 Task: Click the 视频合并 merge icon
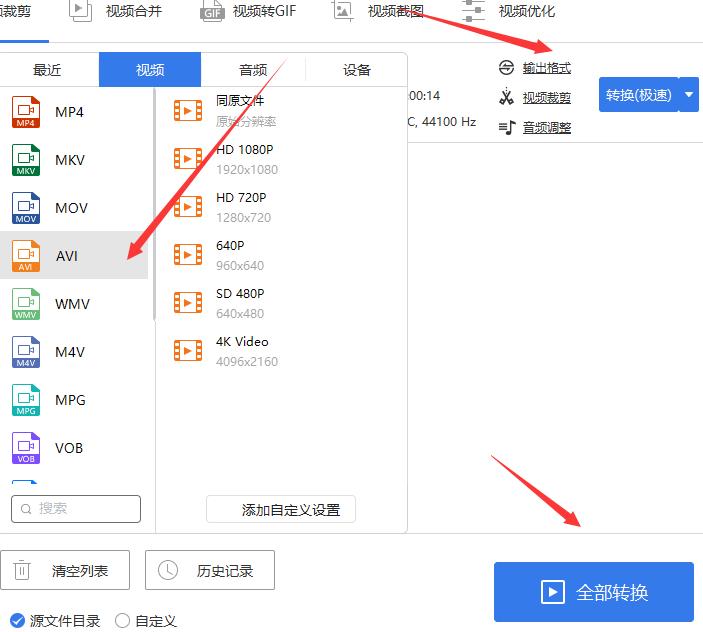pyautogui.click(x=80, y=11)
